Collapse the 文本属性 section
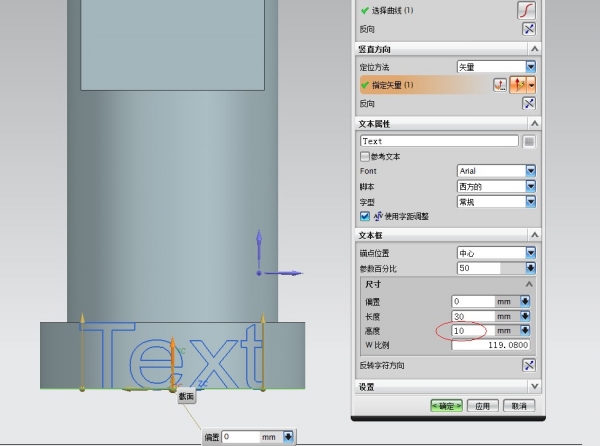This screenshot has width=600, height=446. (x=535, y=124)
